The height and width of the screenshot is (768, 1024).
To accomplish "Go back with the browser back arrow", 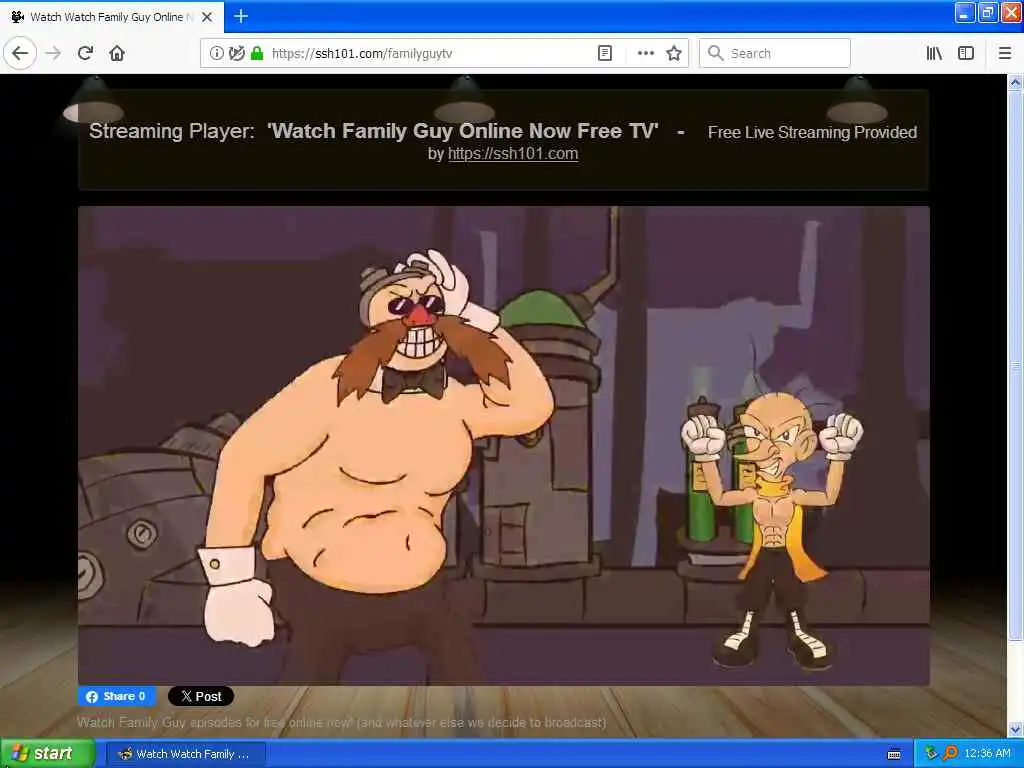I will click(x=20, y=53).
